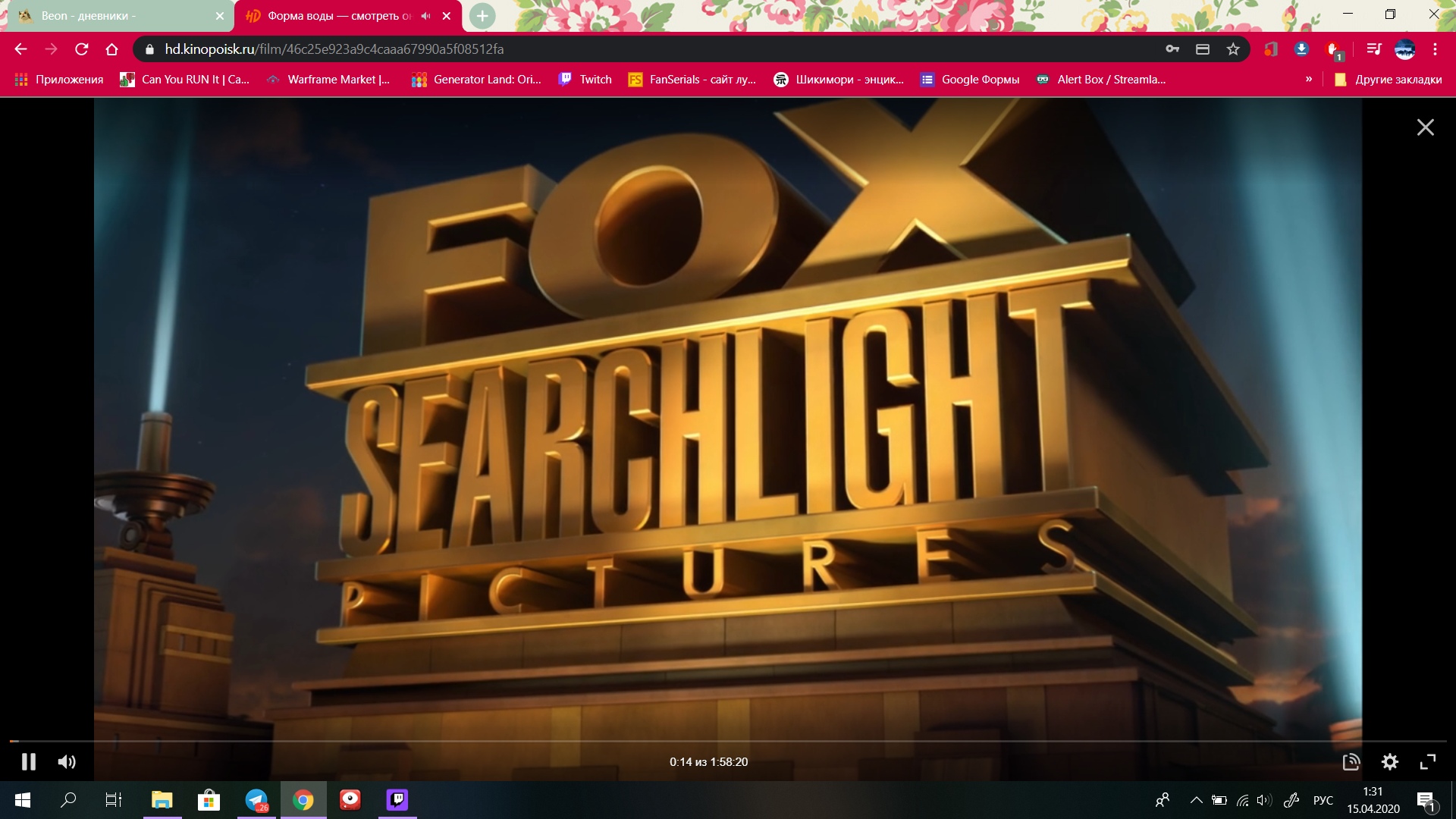This screenshot has width=1456, height=819.
Task: Open the Twitch bookmark
Action: coord(585,80)
